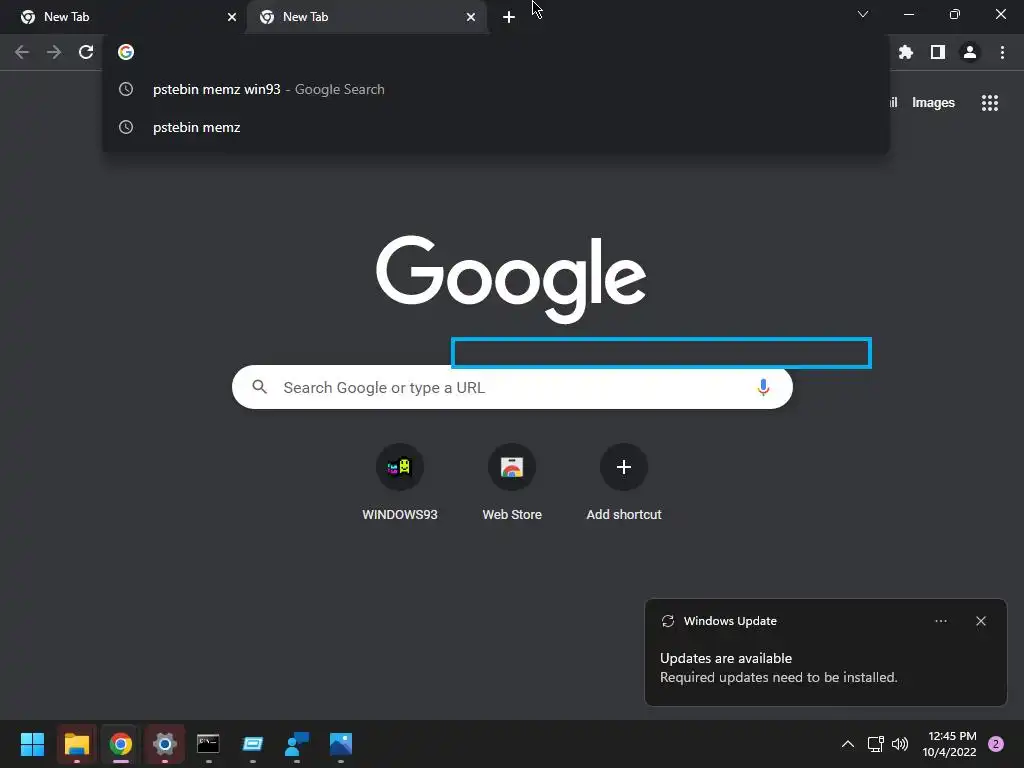This screenshot has height=768, width=1024.
Task: Open Google Images link
Action: pos(933,103)
